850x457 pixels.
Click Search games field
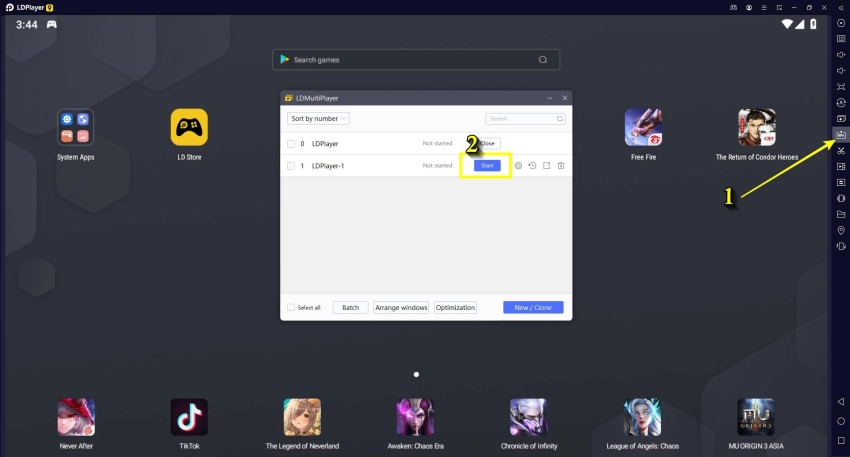click(x=416, y=60)
